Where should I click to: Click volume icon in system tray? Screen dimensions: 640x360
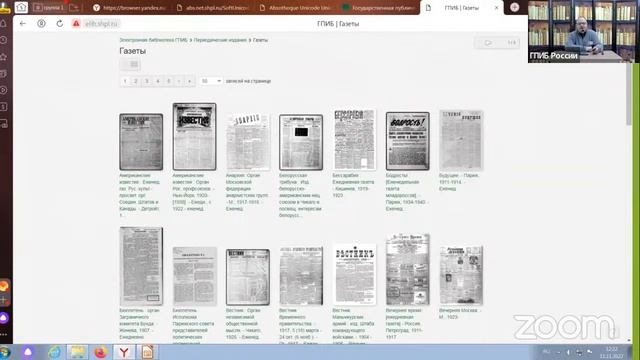click(569, 352)
